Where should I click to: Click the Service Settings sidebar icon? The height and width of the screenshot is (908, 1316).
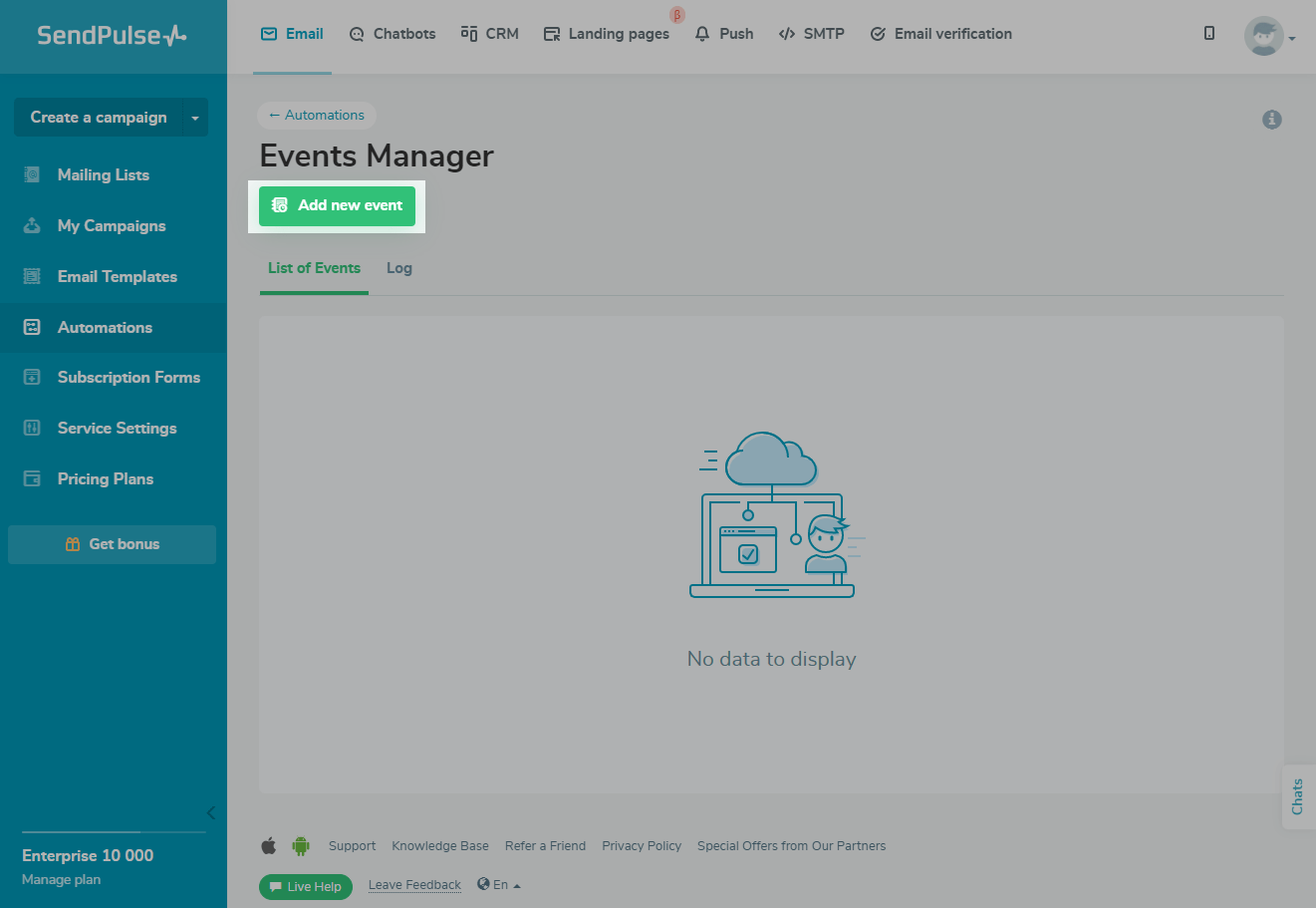[32, 429]
